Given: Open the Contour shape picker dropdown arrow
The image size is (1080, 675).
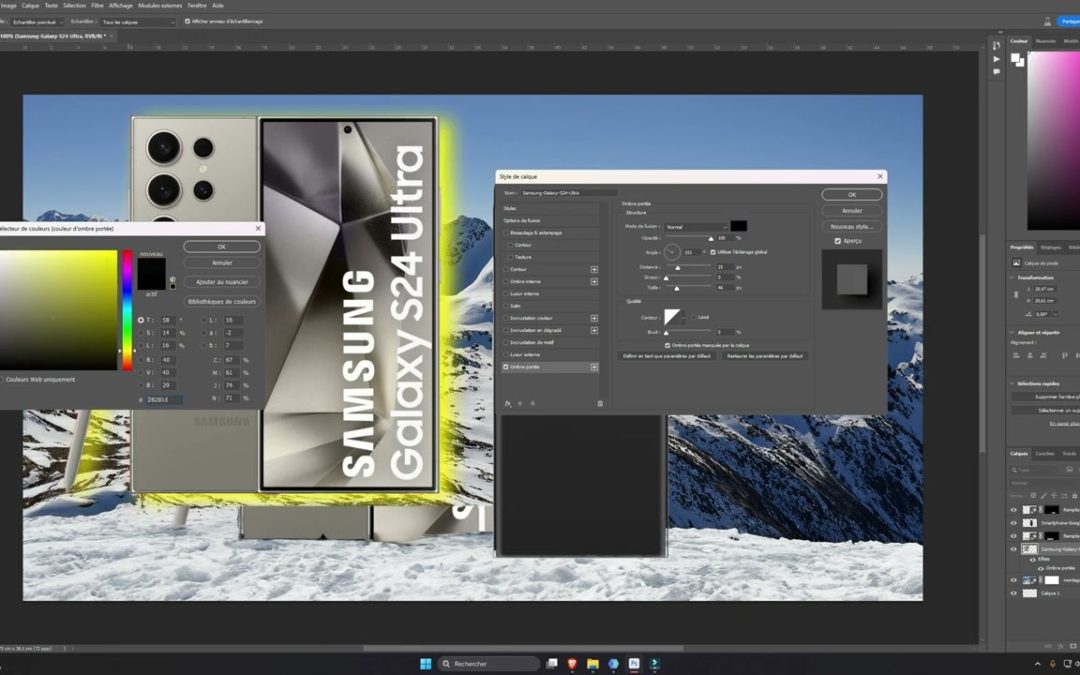Looking at the screenshot, I should click(x=685, y=318).
